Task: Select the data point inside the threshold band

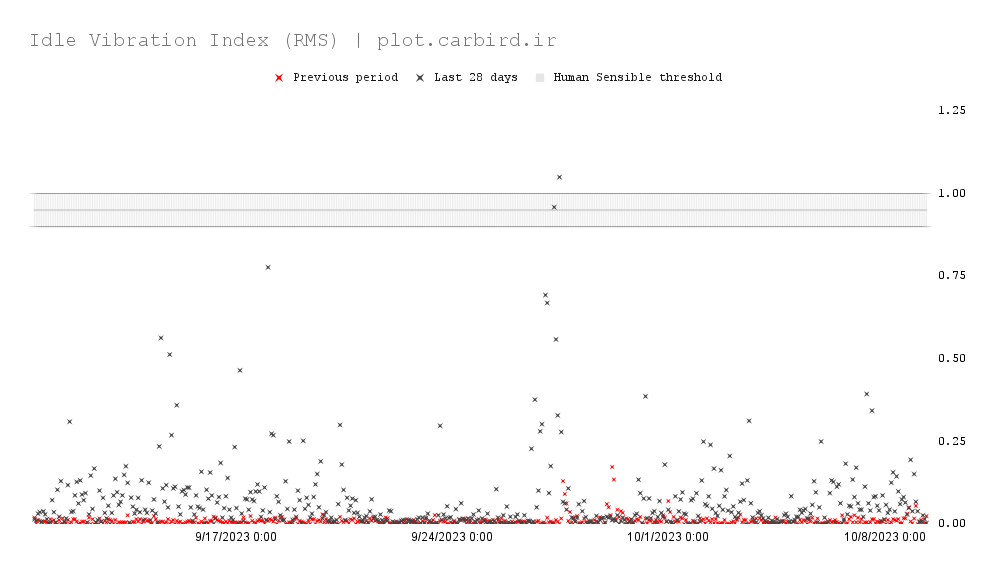Action: pos(554,207)
